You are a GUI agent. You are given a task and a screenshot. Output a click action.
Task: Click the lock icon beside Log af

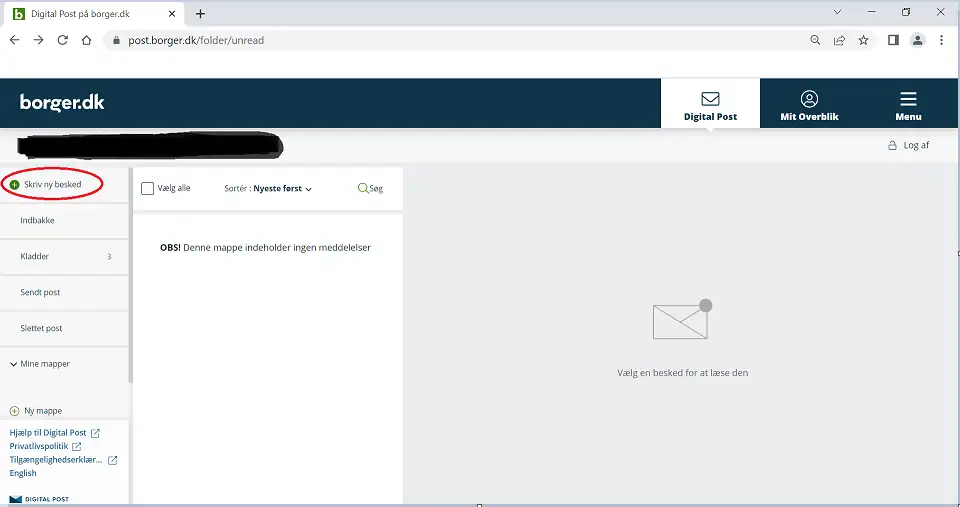point(893,145)
